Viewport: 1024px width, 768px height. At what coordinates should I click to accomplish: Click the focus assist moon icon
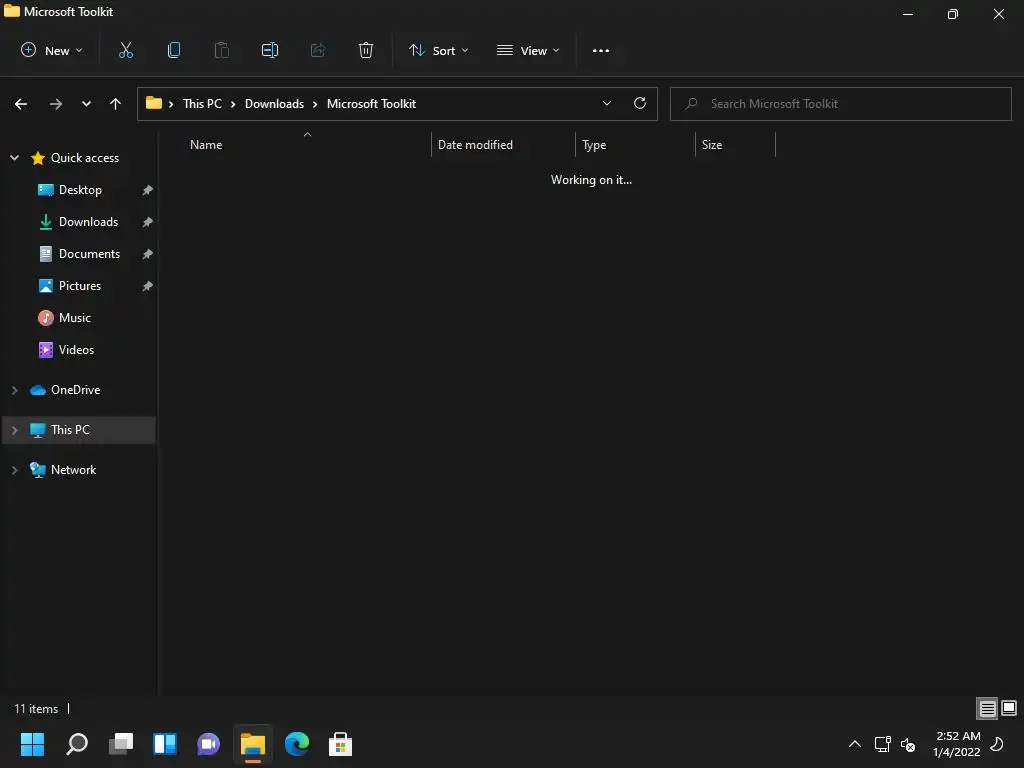tap(997, 744)
